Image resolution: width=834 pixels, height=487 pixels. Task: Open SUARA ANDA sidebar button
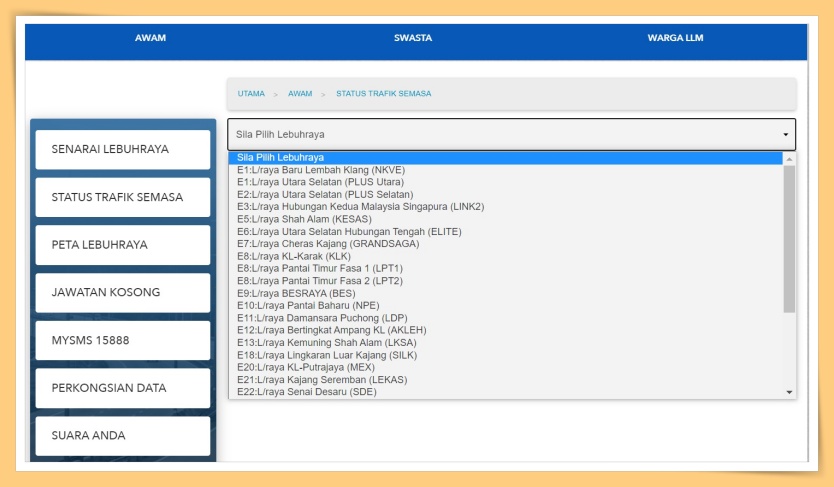point(123,436)
